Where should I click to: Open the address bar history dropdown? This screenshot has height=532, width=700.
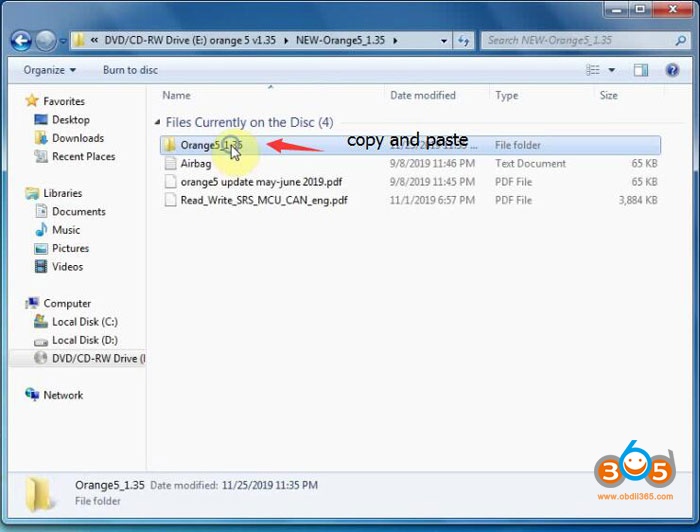tap(444, 41)
